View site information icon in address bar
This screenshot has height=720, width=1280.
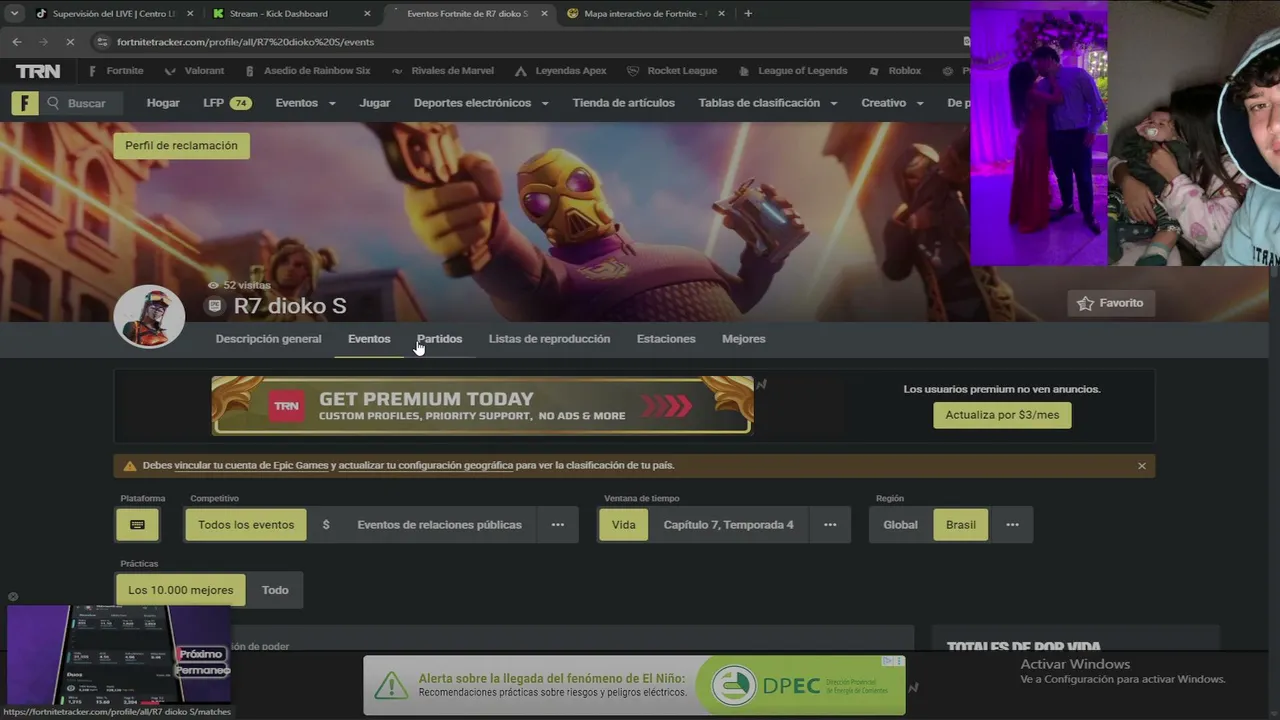pos(101,42)
